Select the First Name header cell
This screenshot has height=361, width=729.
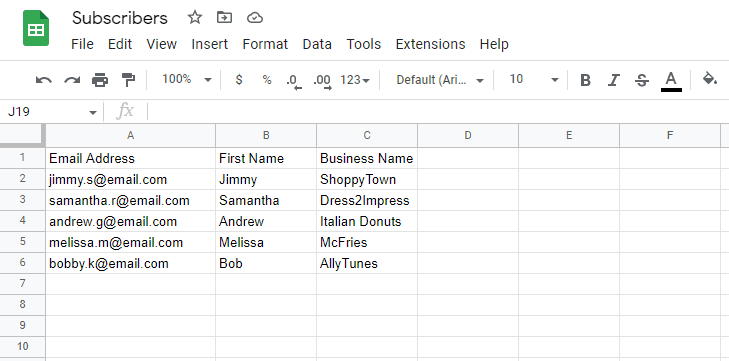click(266, 158)
